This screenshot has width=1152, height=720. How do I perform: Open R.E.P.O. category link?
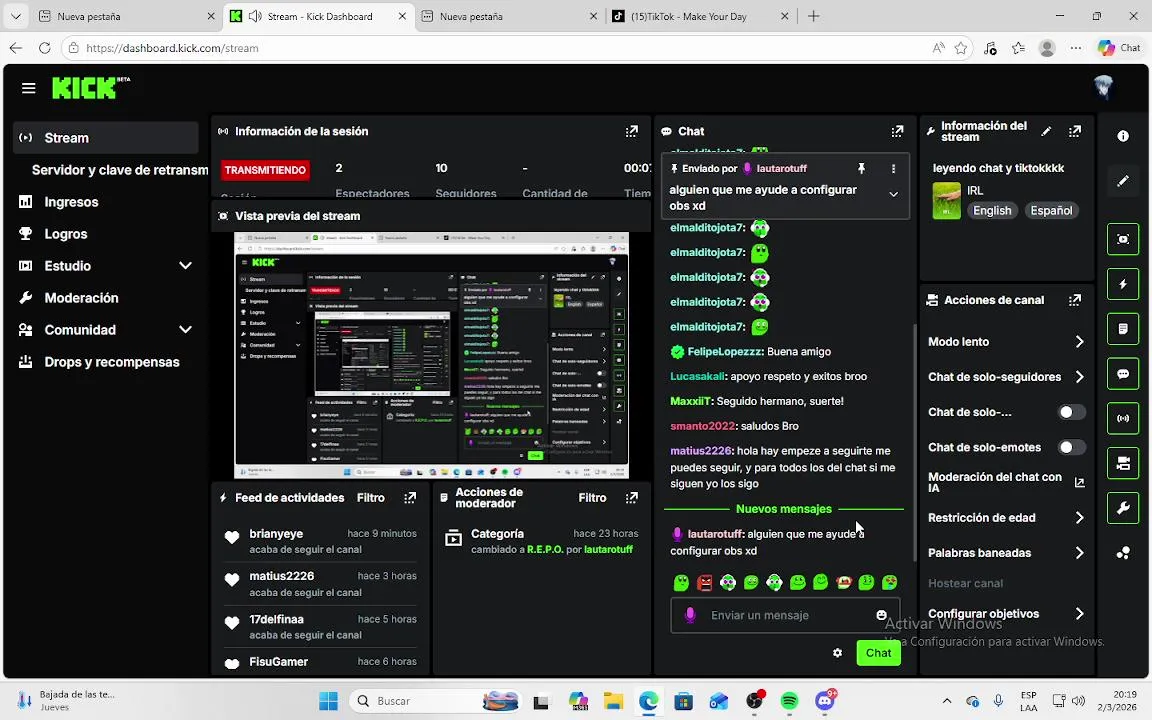pos(544,550)
